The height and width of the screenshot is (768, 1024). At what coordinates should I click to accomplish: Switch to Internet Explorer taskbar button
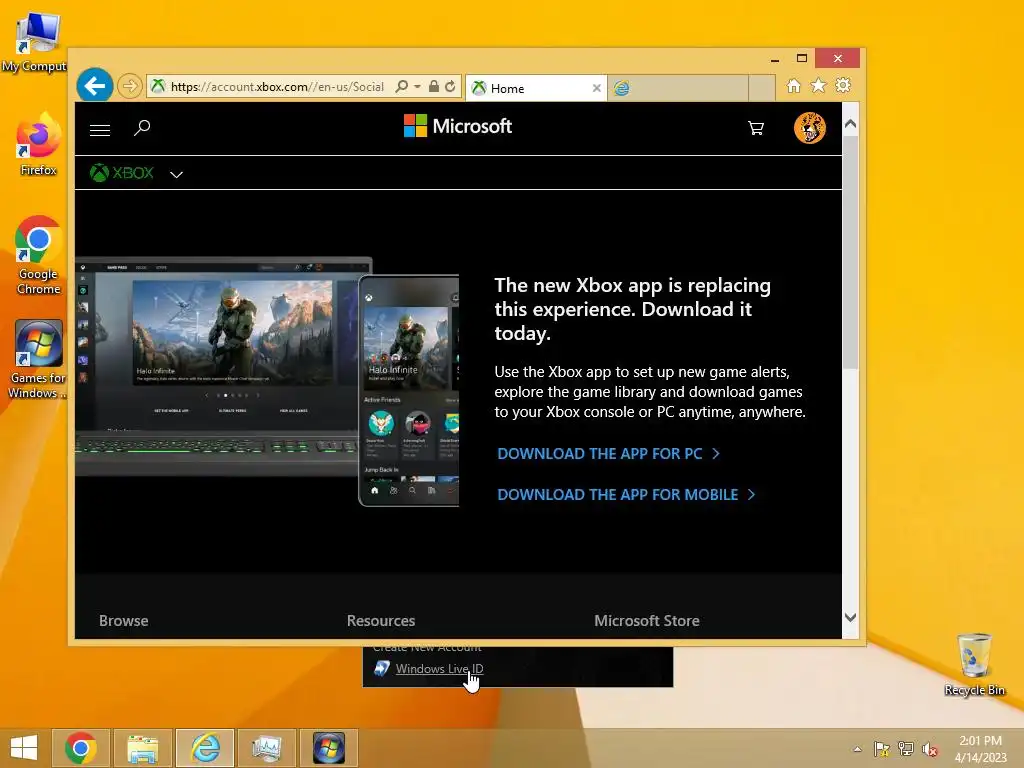204,748
